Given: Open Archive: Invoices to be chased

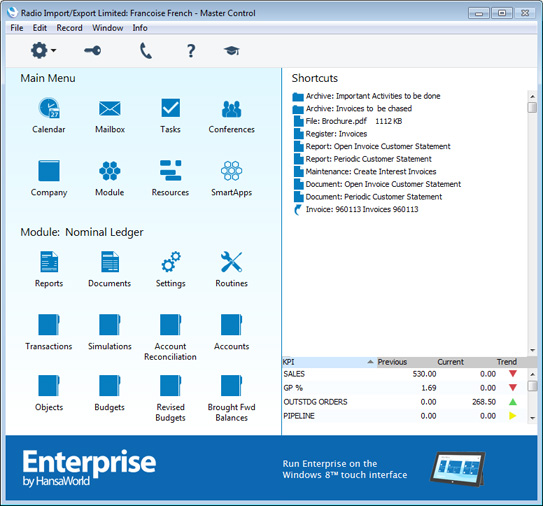Looking at the screenshot, I should pos(352,109).
